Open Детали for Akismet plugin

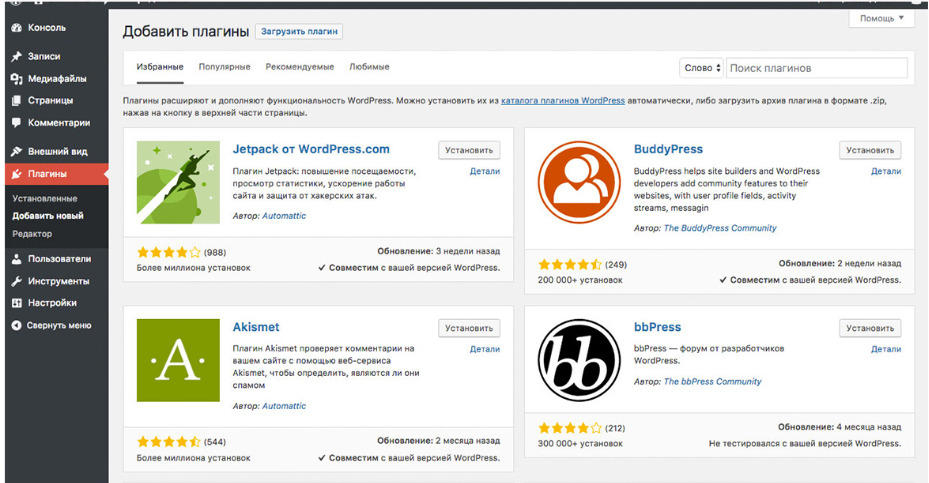pos(485,349)
